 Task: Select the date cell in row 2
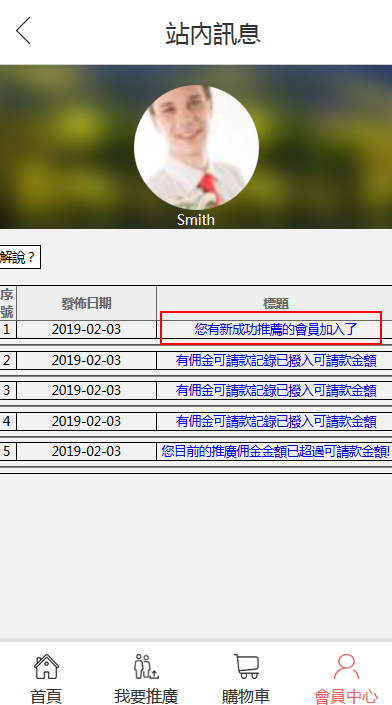[86, 361]
